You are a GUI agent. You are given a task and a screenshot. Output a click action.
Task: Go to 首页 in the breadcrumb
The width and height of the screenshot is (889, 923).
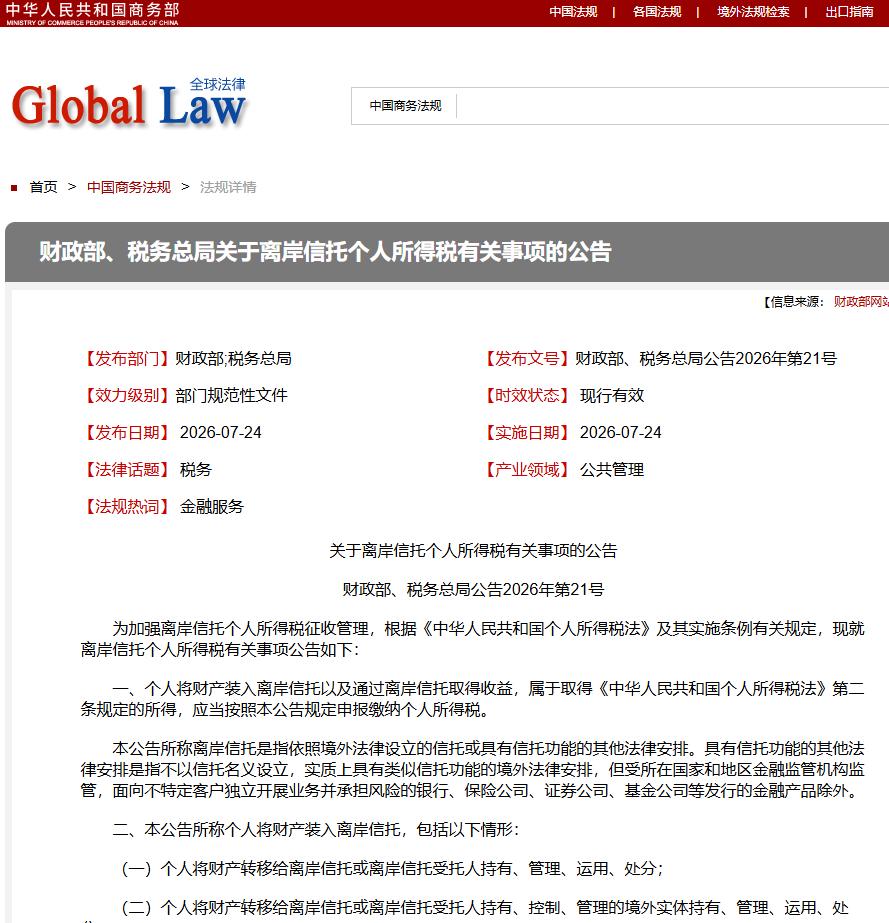coord(44,187)
